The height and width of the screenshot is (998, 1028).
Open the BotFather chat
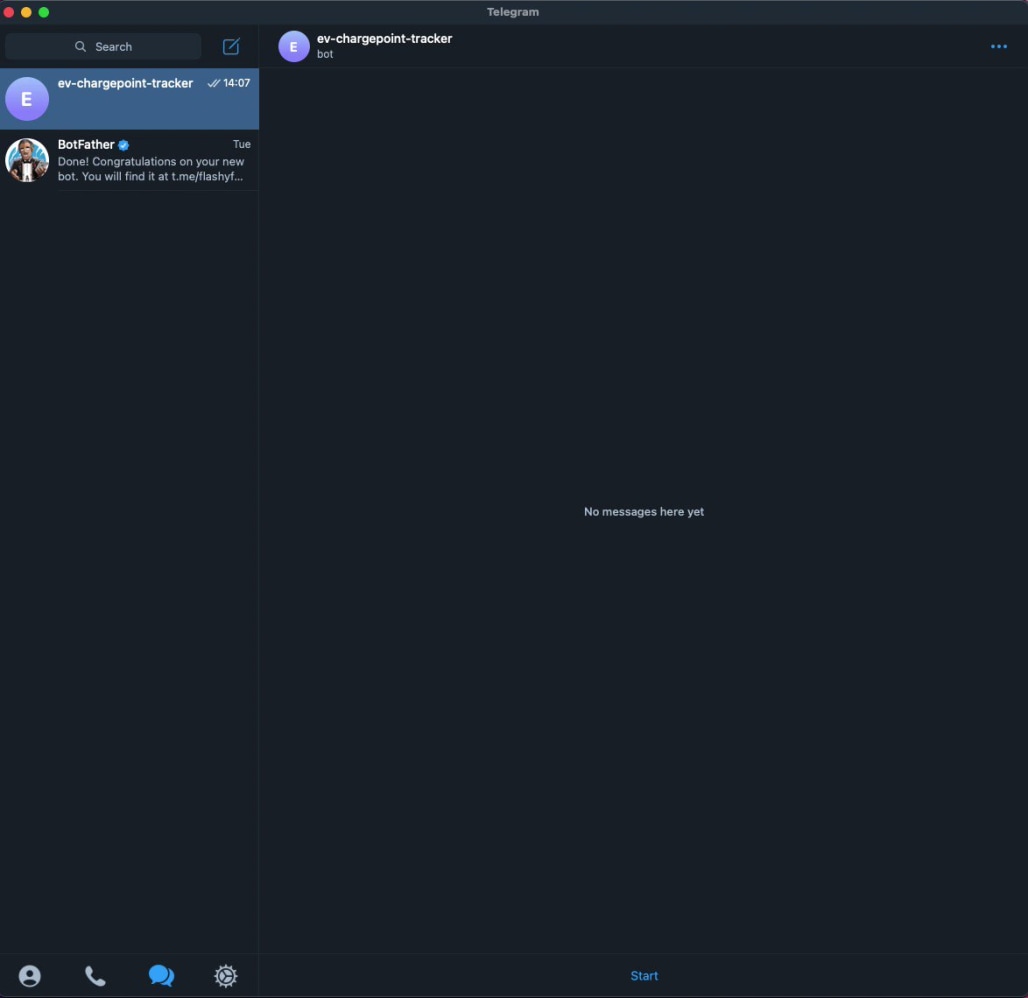129,160
